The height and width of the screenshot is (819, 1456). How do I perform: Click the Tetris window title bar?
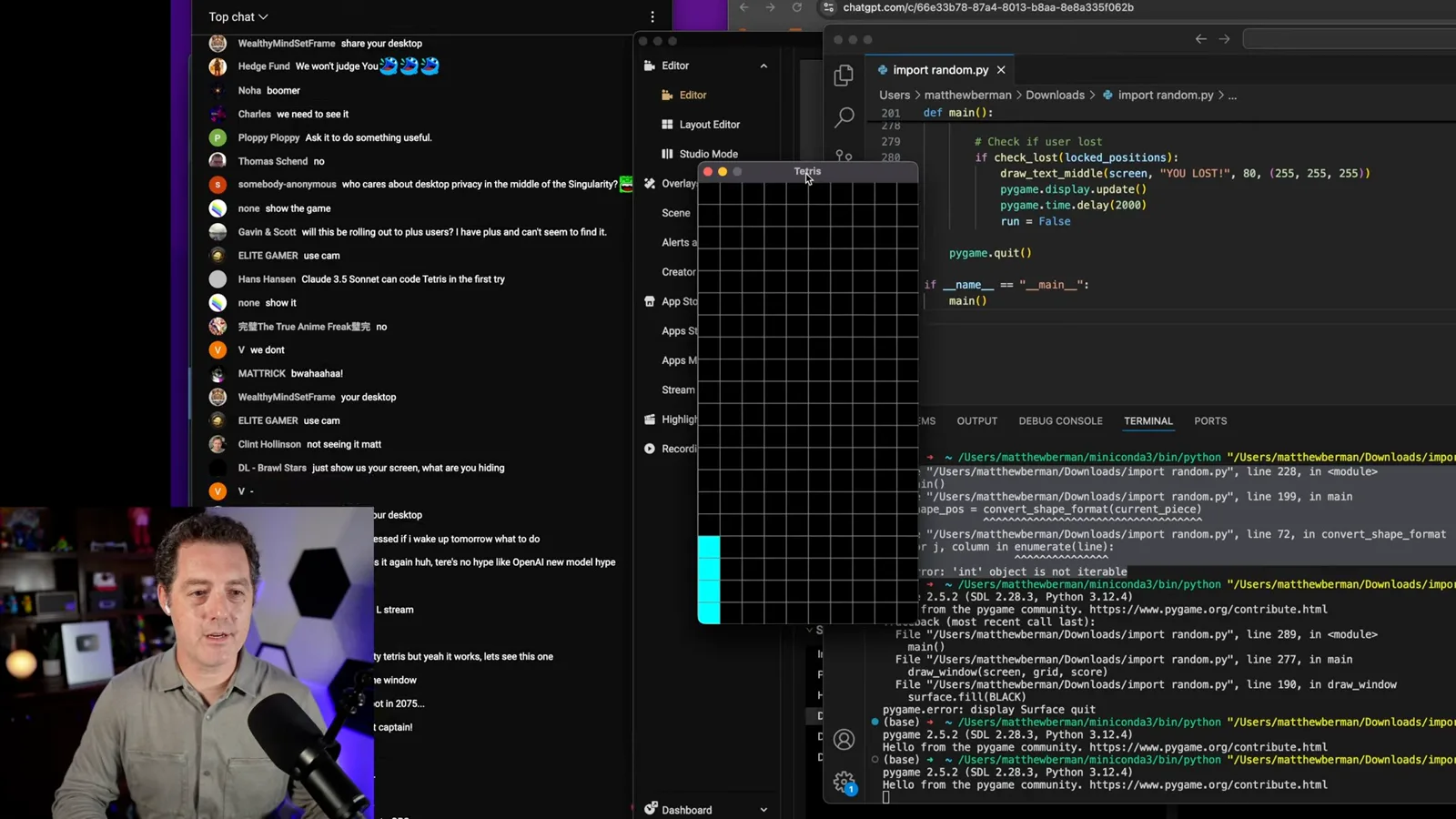(x=807, y=171)
